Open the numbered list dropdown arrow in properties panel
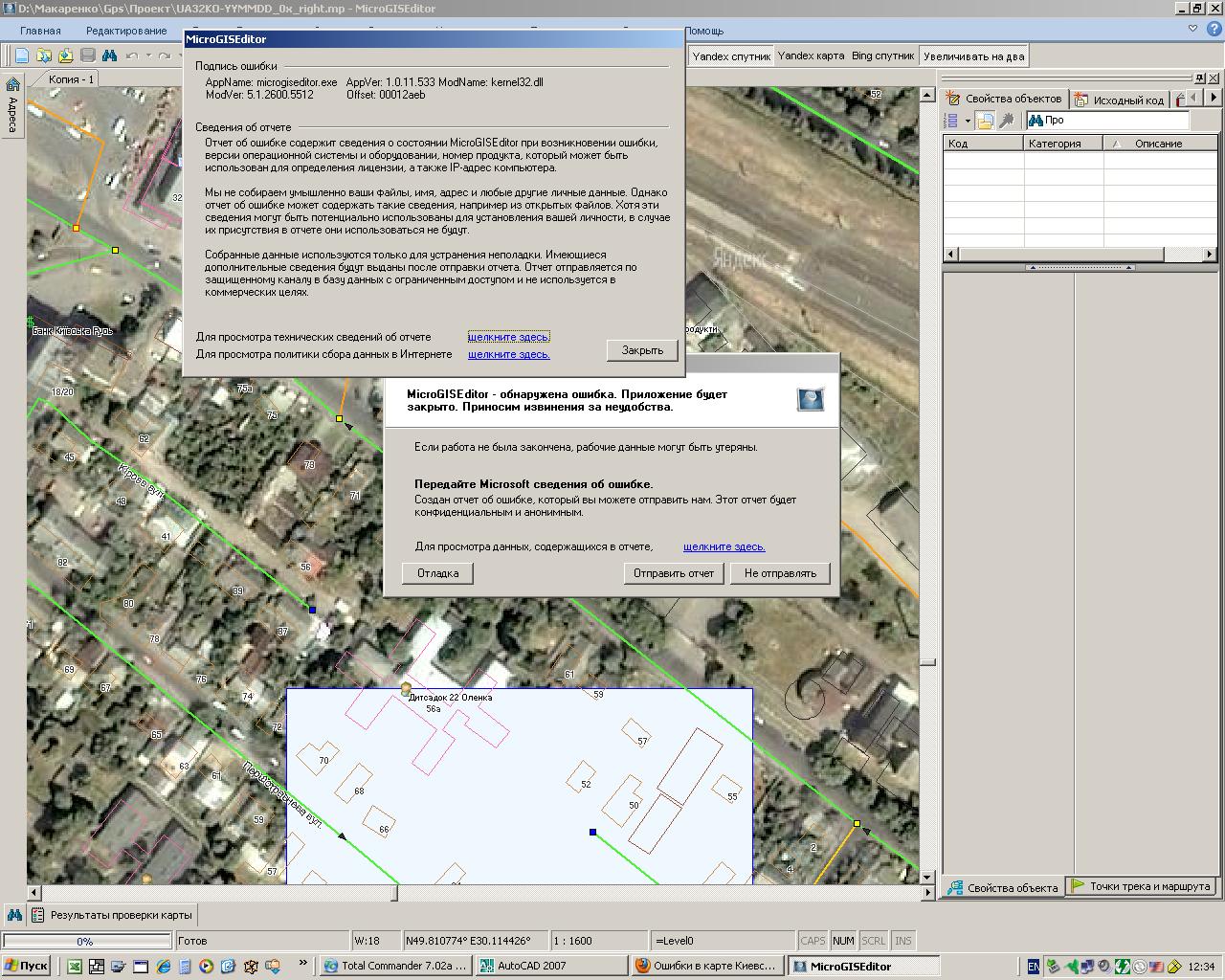This screenshot has height=980, width=1225. [968, 122]
